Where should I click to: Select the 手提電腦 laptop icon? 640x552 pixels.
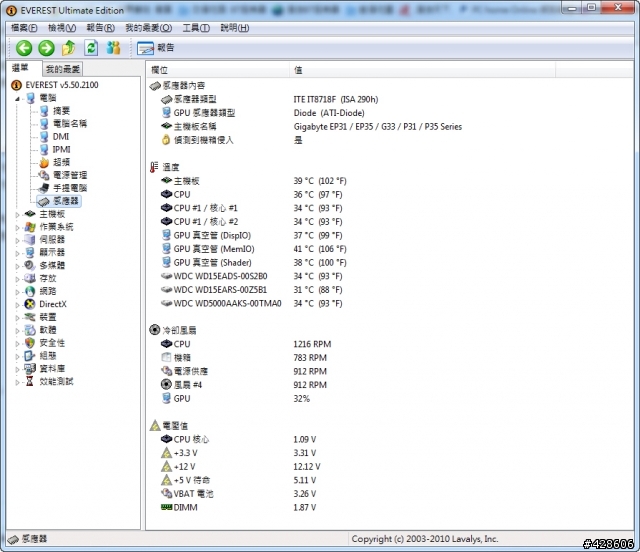44,188
